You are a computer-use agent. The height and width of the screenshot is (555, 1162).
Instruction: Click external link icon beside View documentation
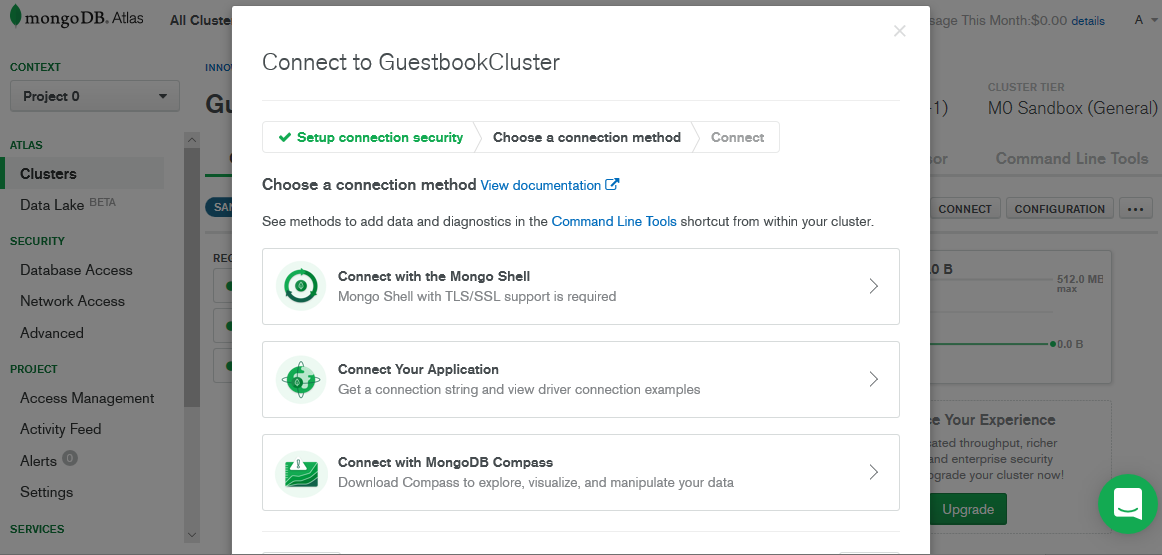point(613,185)
